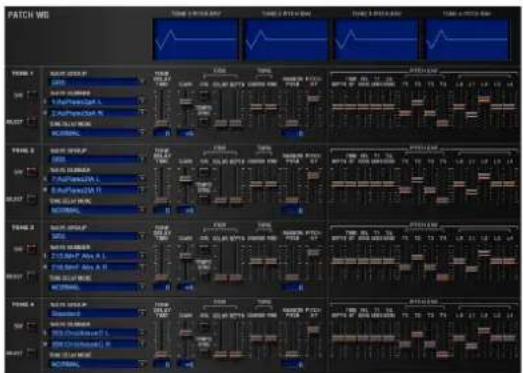The image size is (523, 373).
Task: Click the Tone 2 pitch envelope graph
Action: click(286, 39)
